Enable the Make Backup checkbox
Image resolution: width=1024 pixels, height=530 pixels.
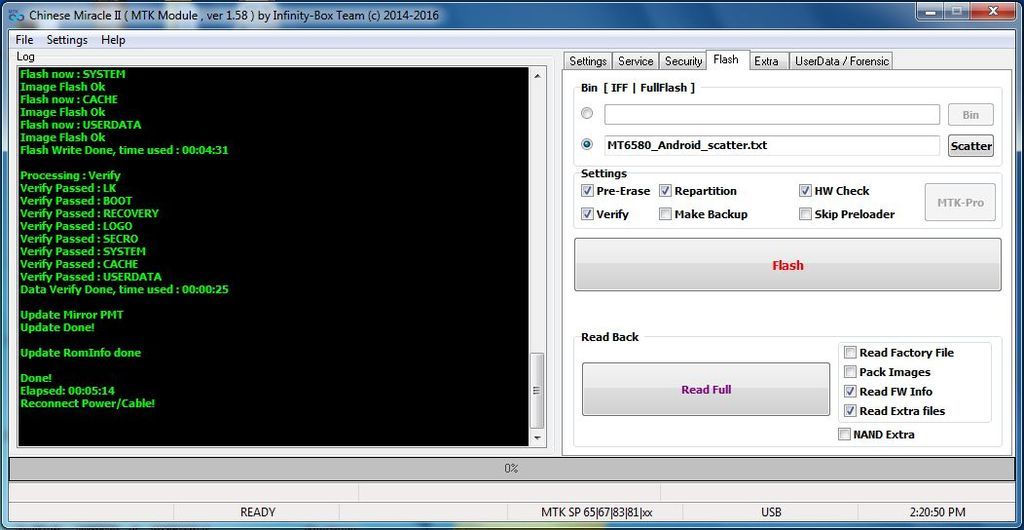[x=665, y=214]
